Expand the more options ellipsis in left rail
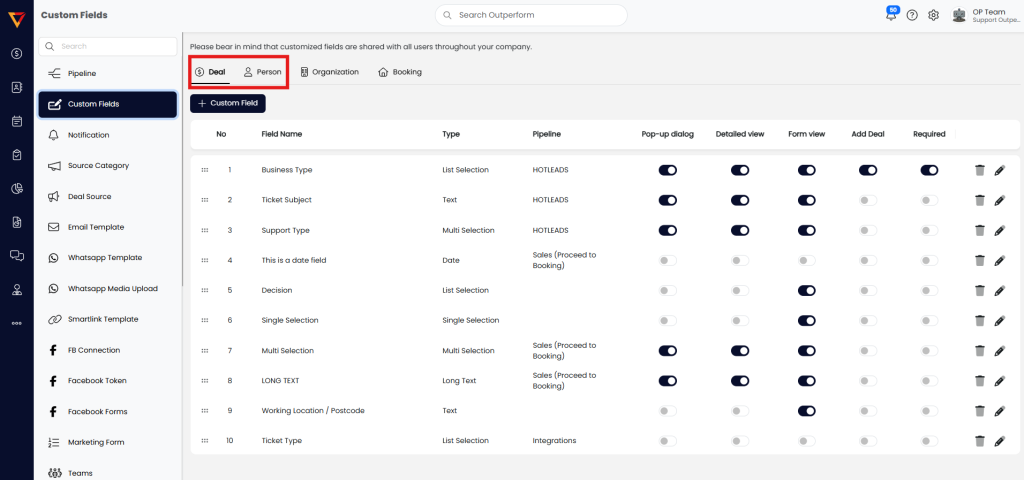 (16, 323)
